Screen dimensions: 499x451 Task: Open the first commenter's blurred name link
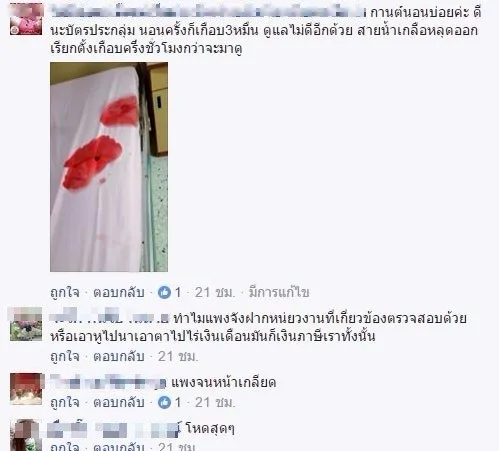pyautogui.click(x=208, y=12)
